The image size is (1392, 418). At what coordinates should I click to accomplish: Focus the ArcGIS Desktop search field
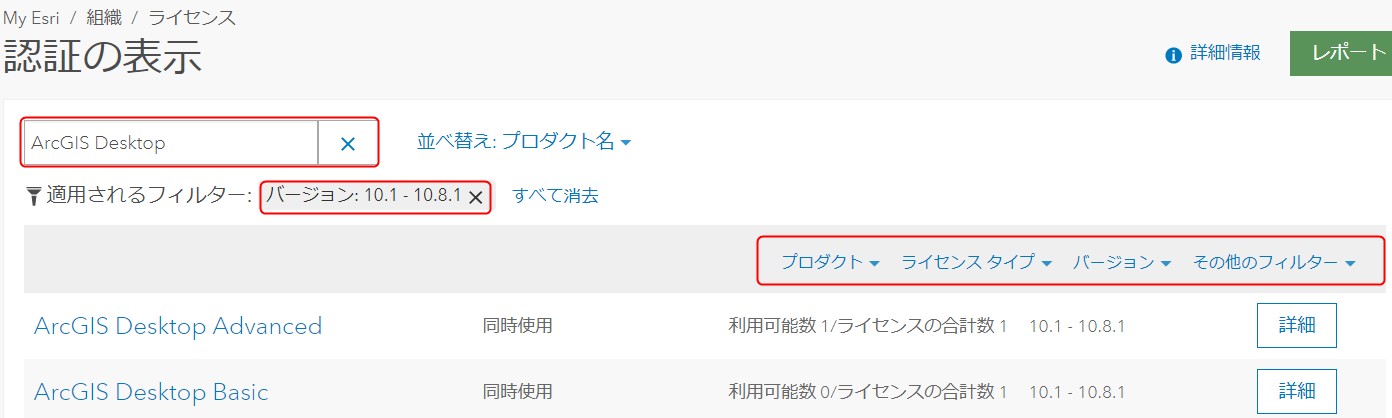point(171,143)
